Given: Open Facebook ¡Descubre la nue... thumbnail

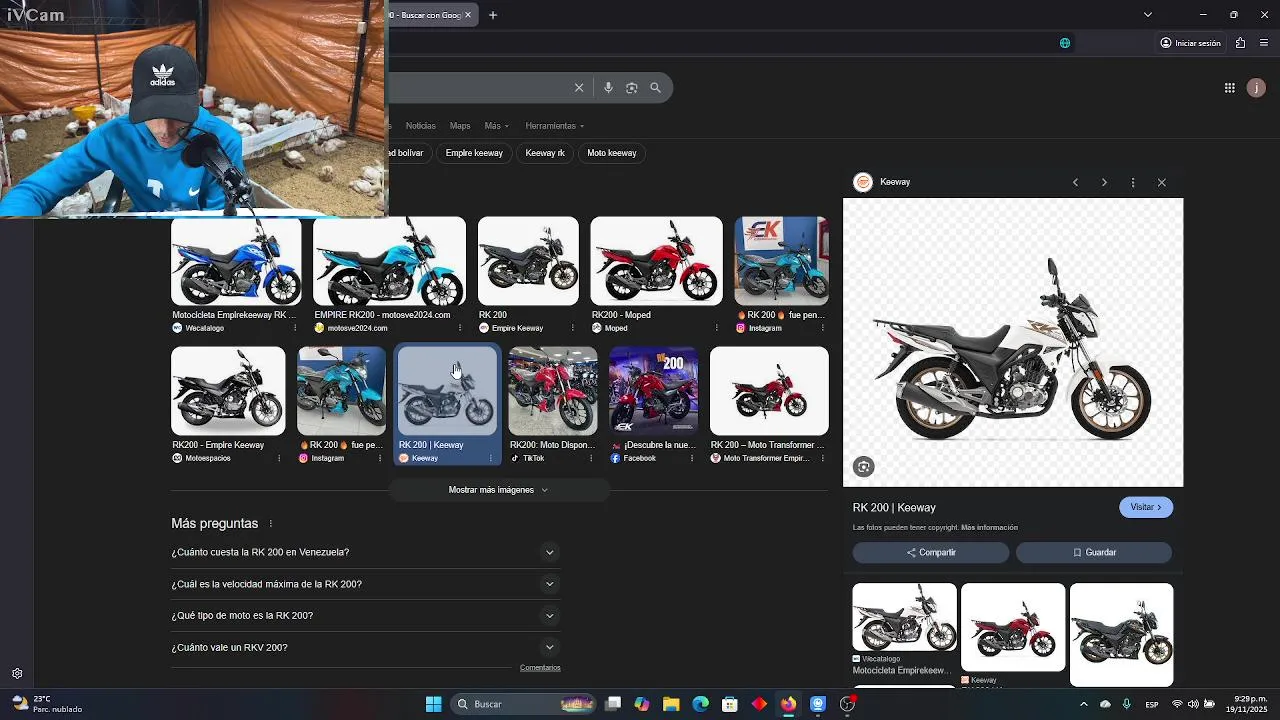Looking at the screenshot, I should coord(654,391).
